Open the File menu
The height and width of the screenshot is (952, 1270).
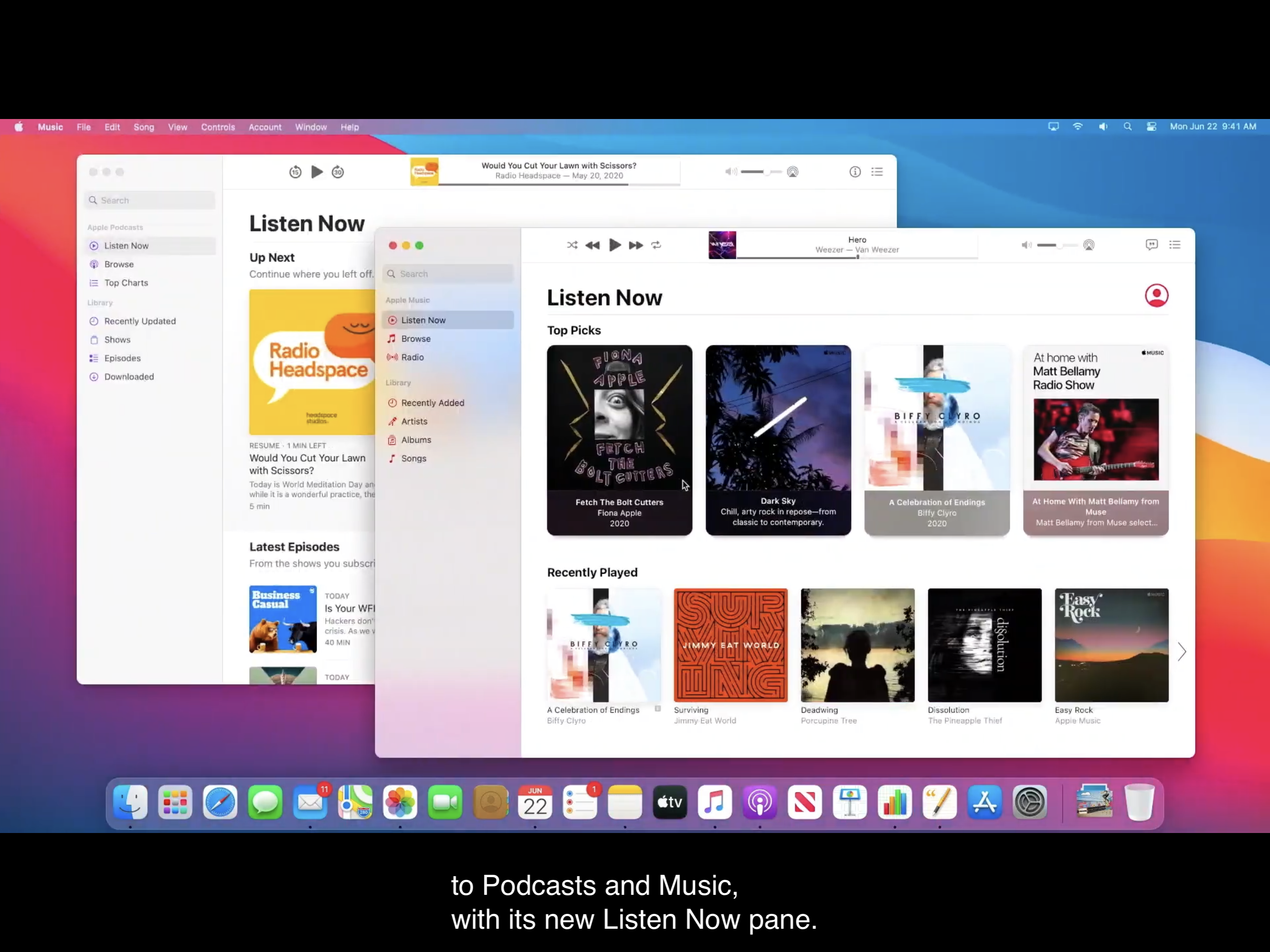pos(84,127)
